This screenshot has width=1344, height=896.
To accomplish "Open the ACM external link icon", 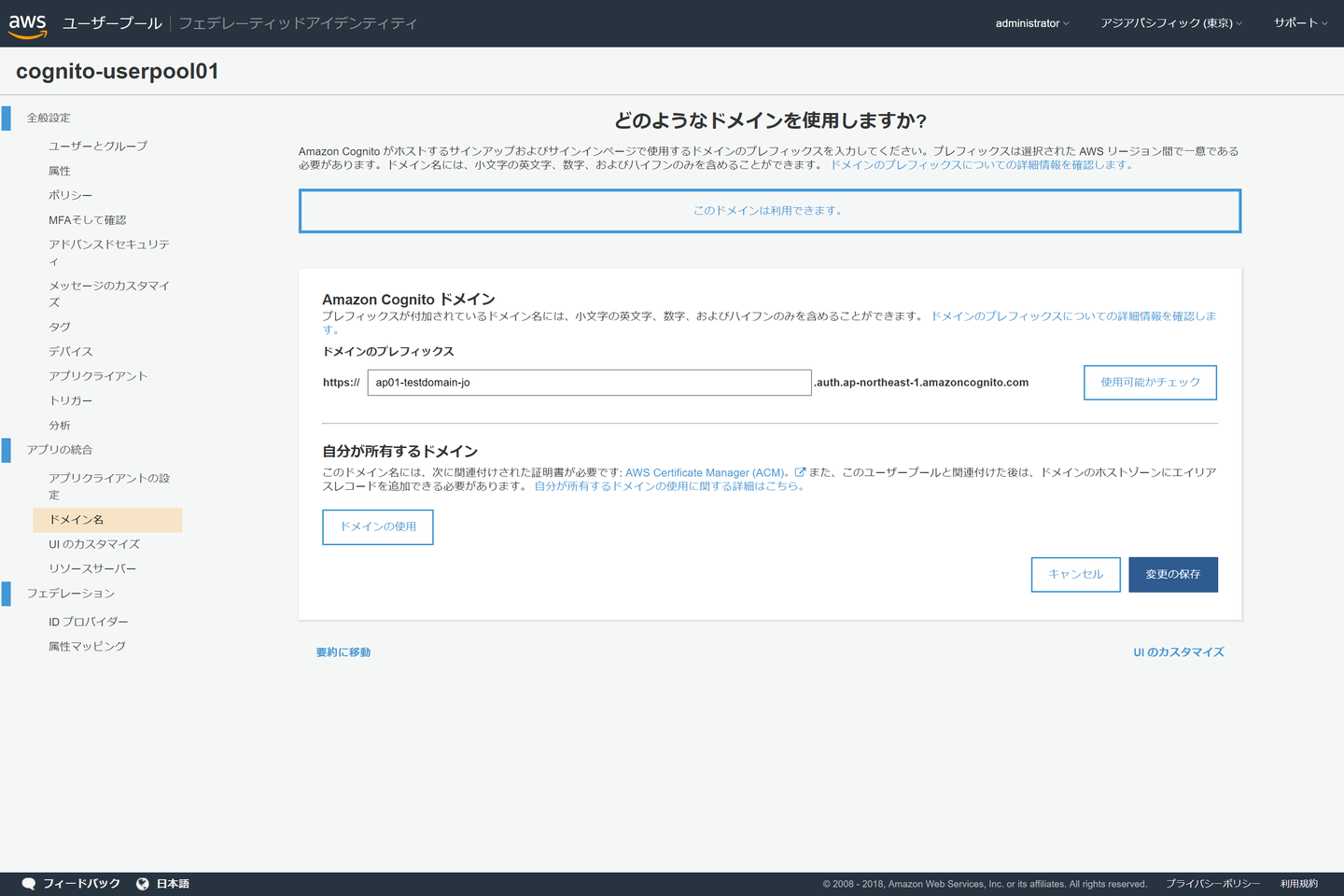I will (x=800, y=472).
